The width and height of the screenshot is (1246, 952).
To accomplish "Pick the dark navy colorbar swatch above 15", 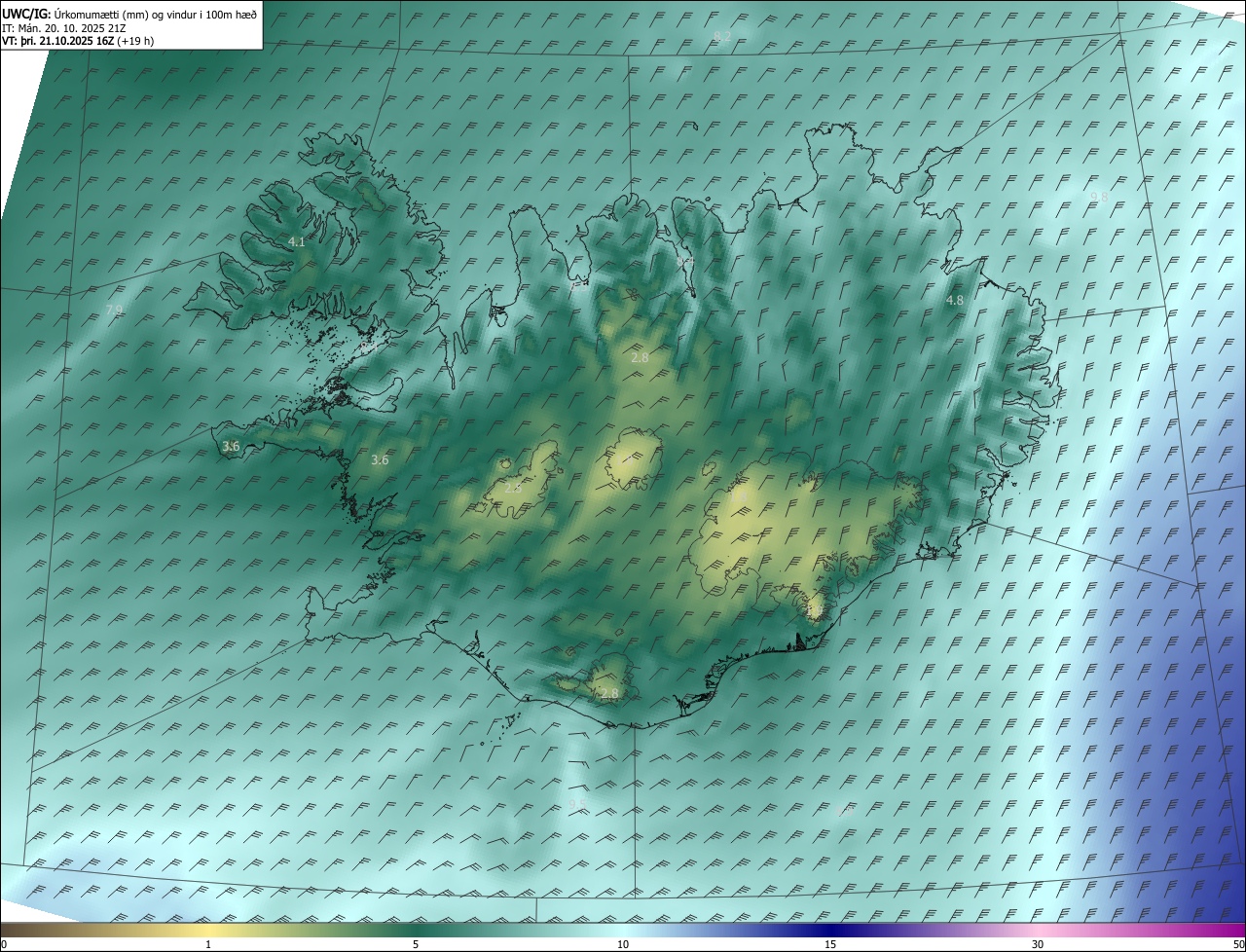I will pyautogui.click(x=830, y=930).
